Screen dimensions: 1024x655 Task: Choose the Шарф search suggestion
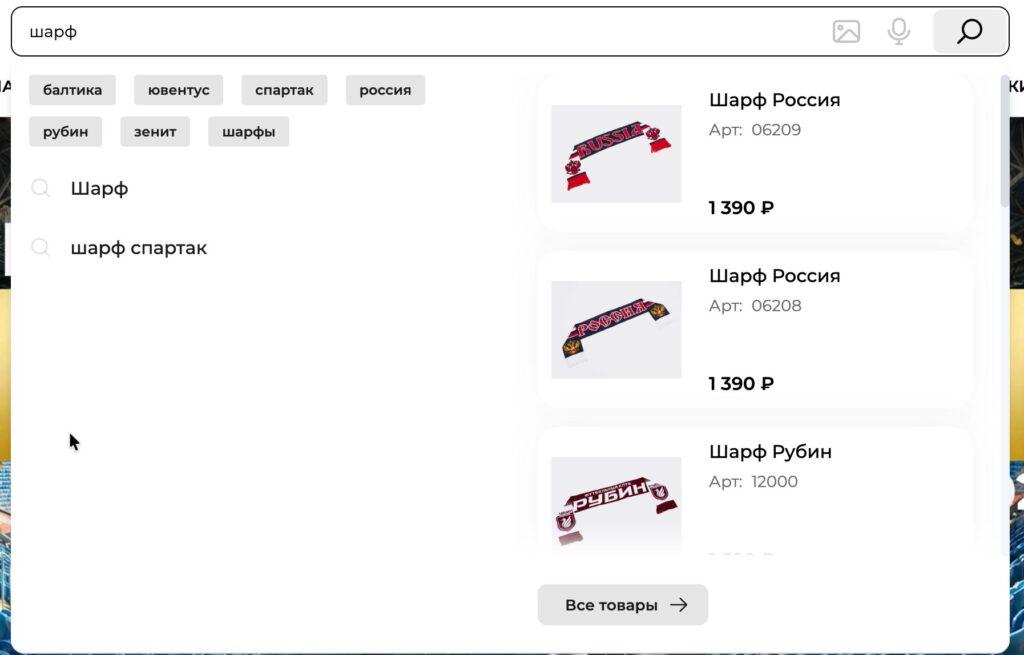click(99, 189)
